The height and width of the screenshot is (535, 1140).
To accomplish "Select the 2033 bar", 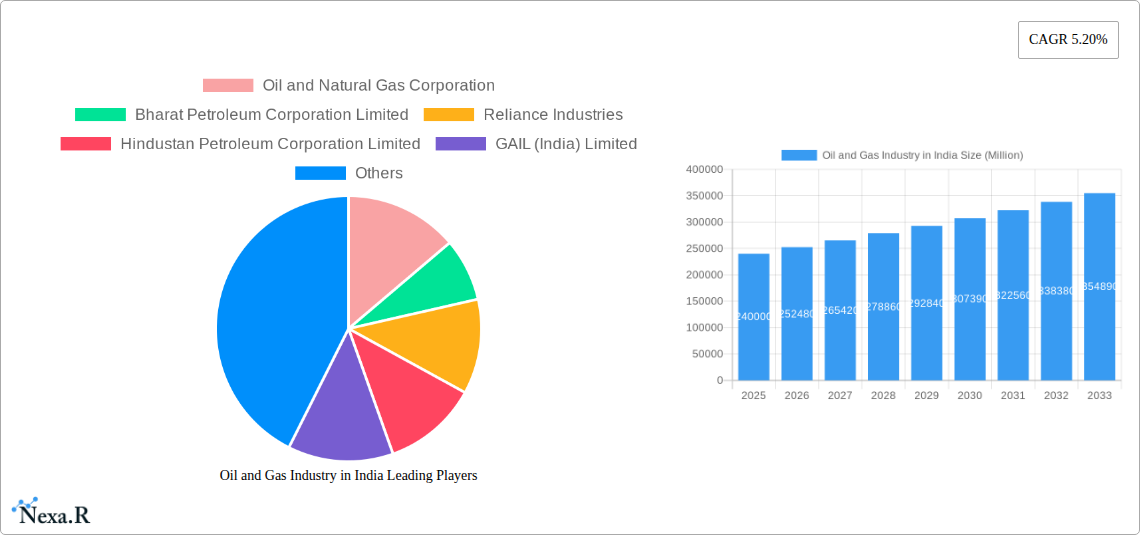I will coord(1099,286).
